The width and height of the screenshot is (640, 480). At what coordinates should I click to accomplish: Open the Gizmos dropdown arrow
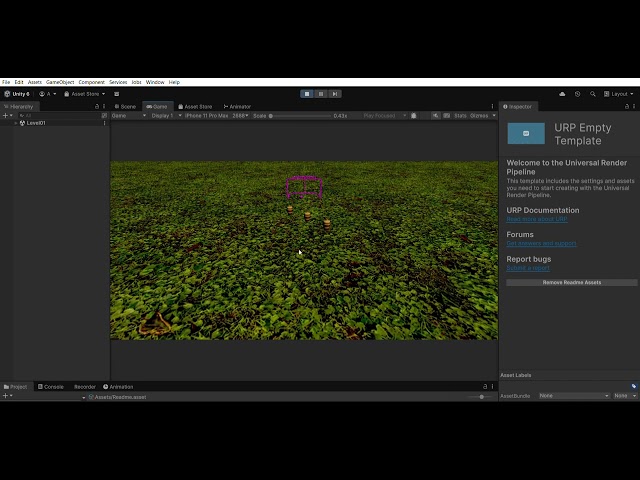point(494,116)
